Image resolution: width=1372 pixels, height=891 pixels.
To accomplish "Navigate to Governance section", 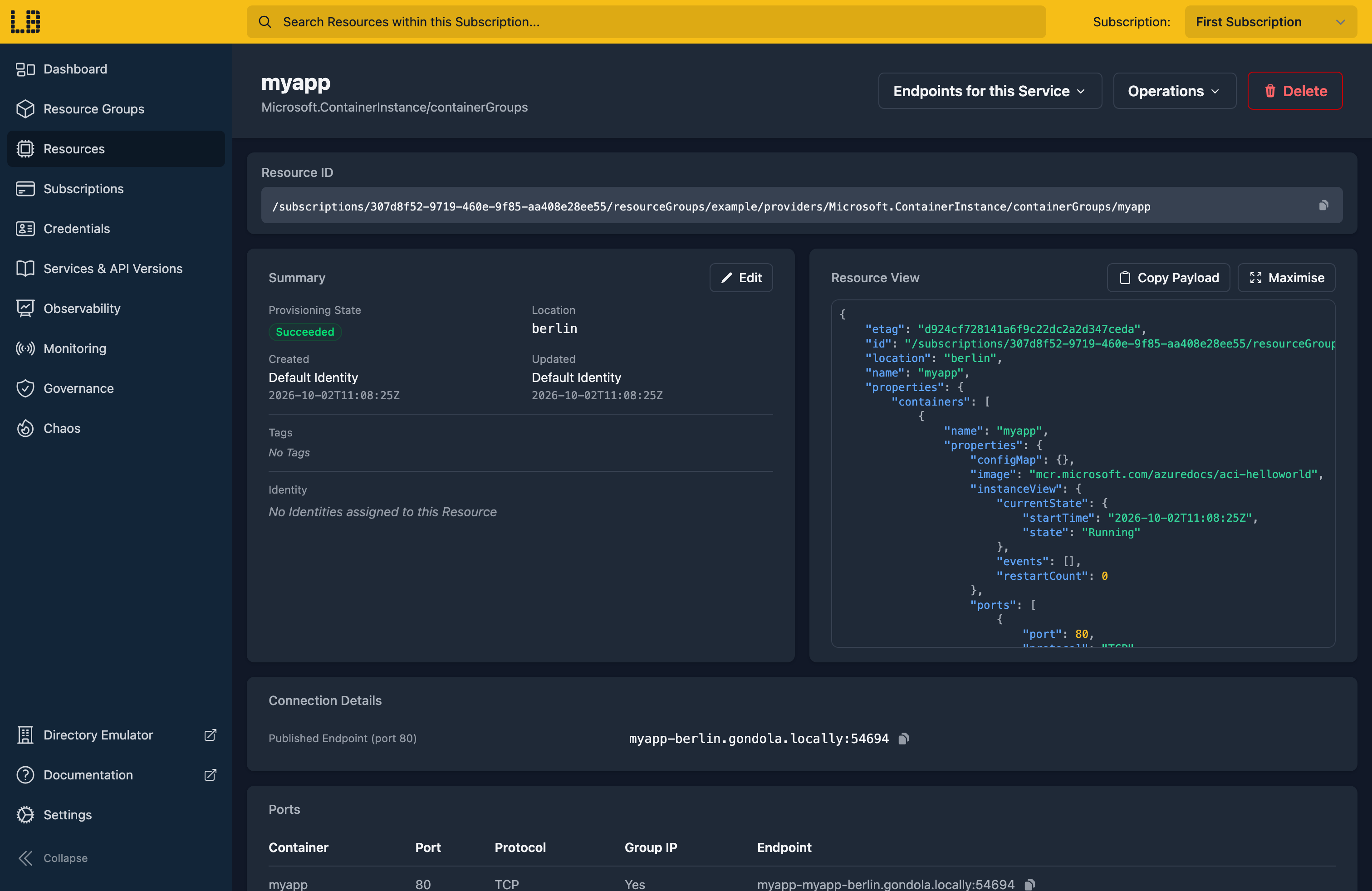I will point(116,388).
